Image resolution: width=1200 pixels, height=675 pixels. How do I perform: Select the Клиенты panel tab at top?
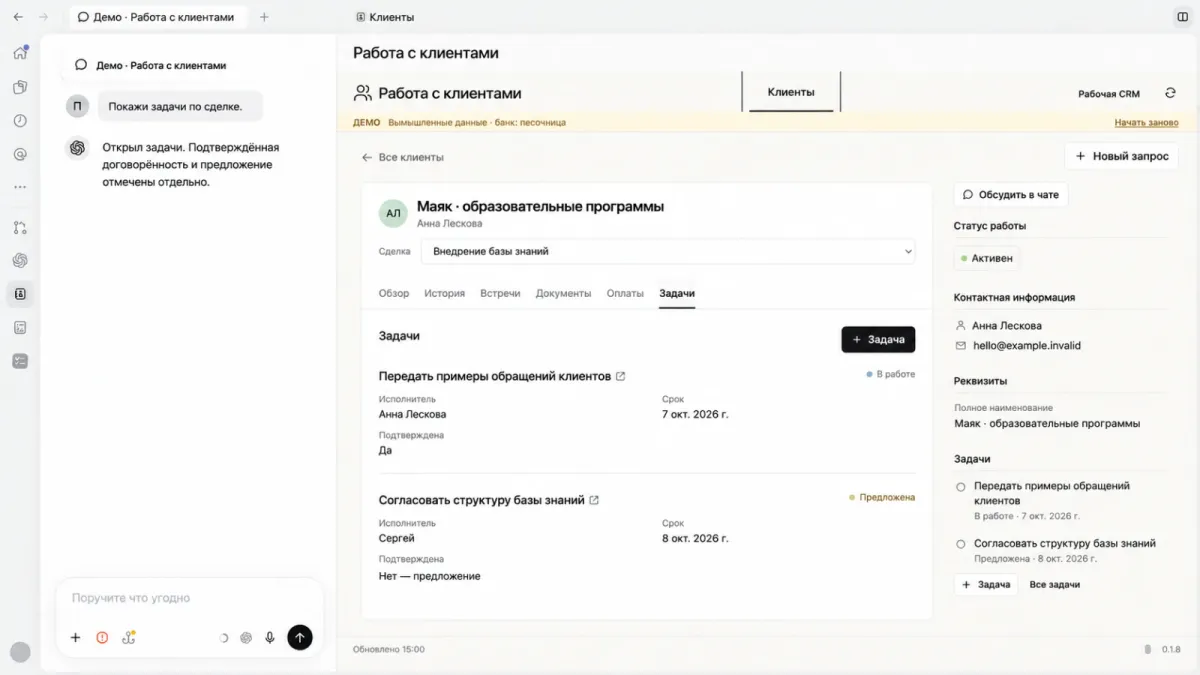pyautogui.click(x=385, y=17)
